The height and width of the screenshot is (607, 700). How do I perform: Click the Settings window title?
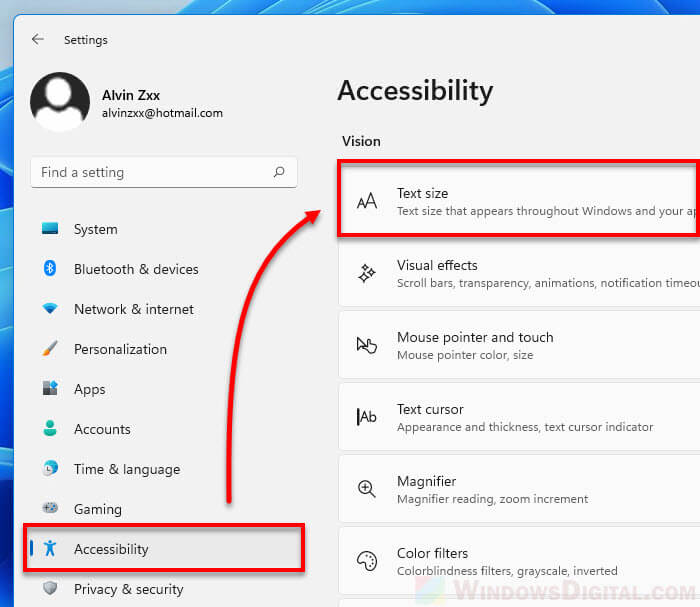coord(86,40)
